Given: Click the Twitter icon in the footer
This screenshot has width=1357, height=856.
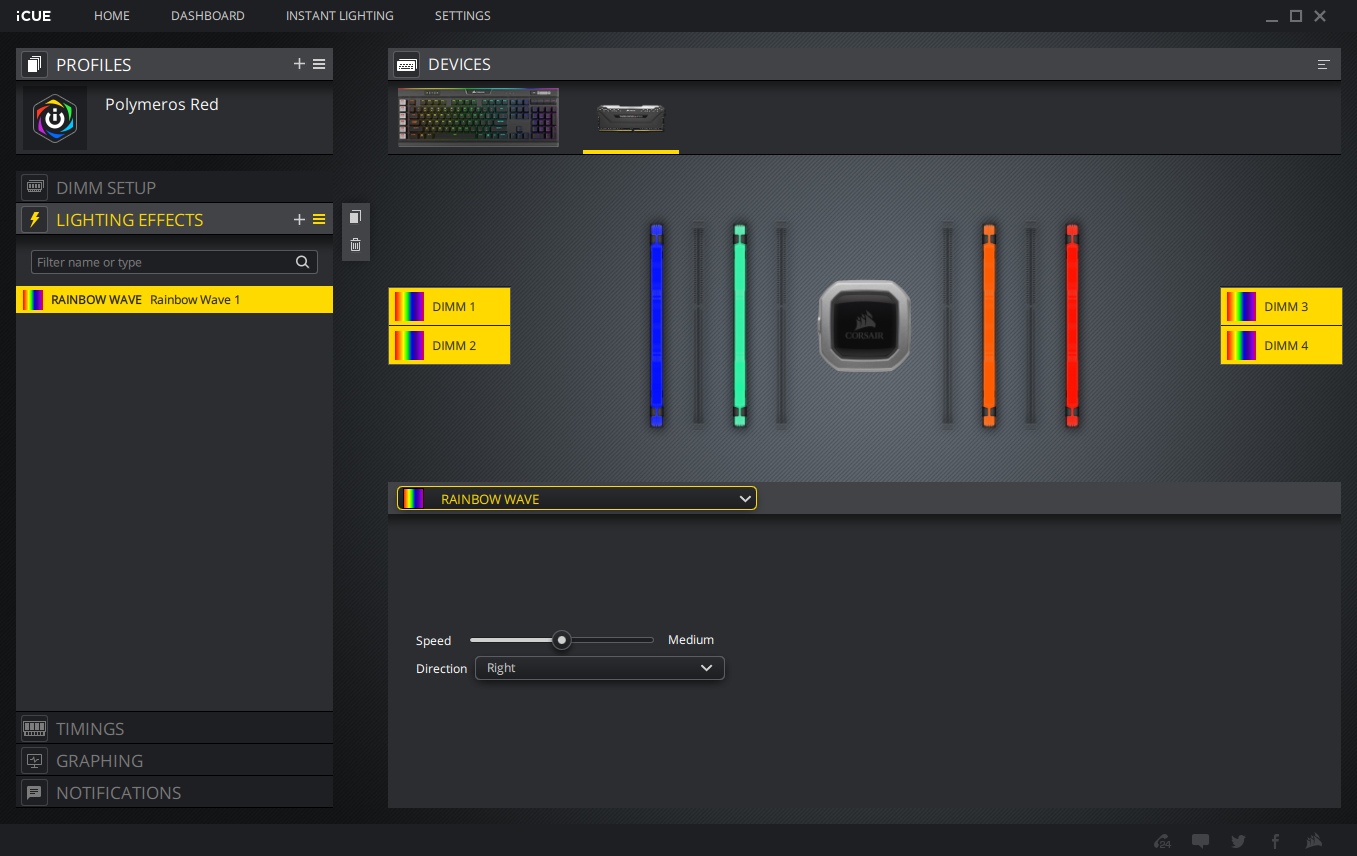Looking at the screenshot, I should (x=1238, y=841).
